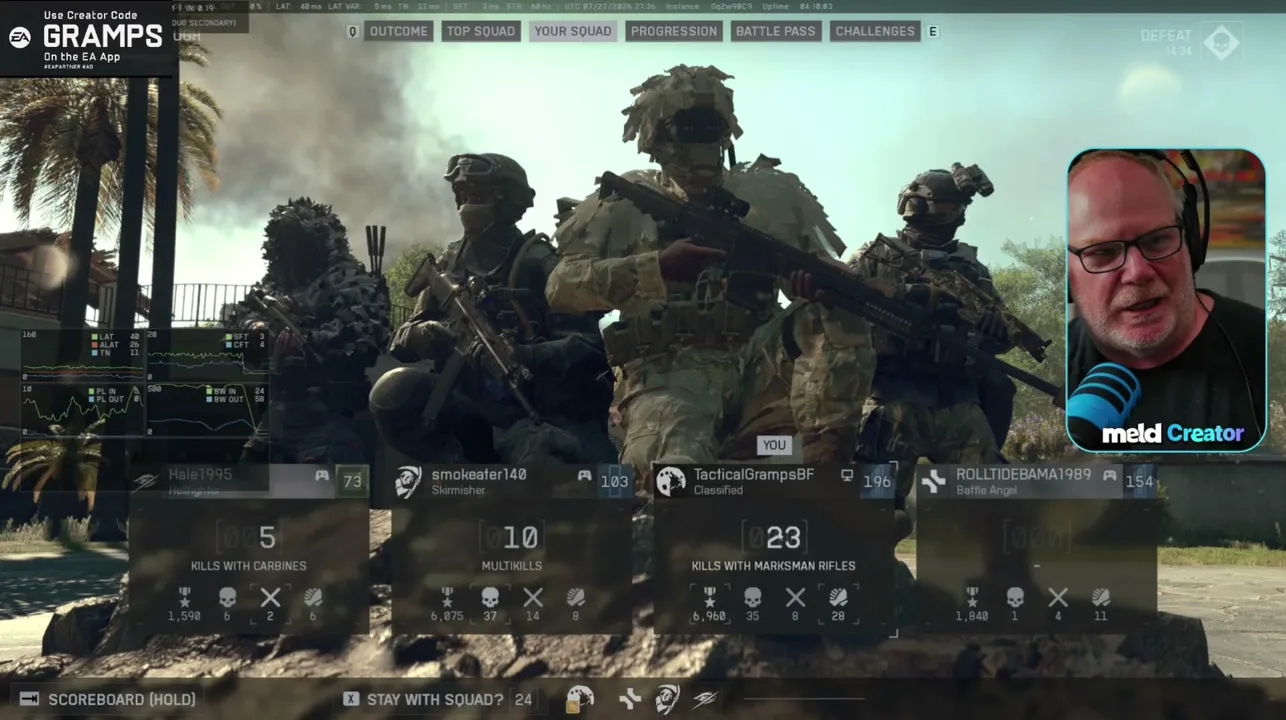Select smokeater140's helmet emblem on the card

click(407, 482)
